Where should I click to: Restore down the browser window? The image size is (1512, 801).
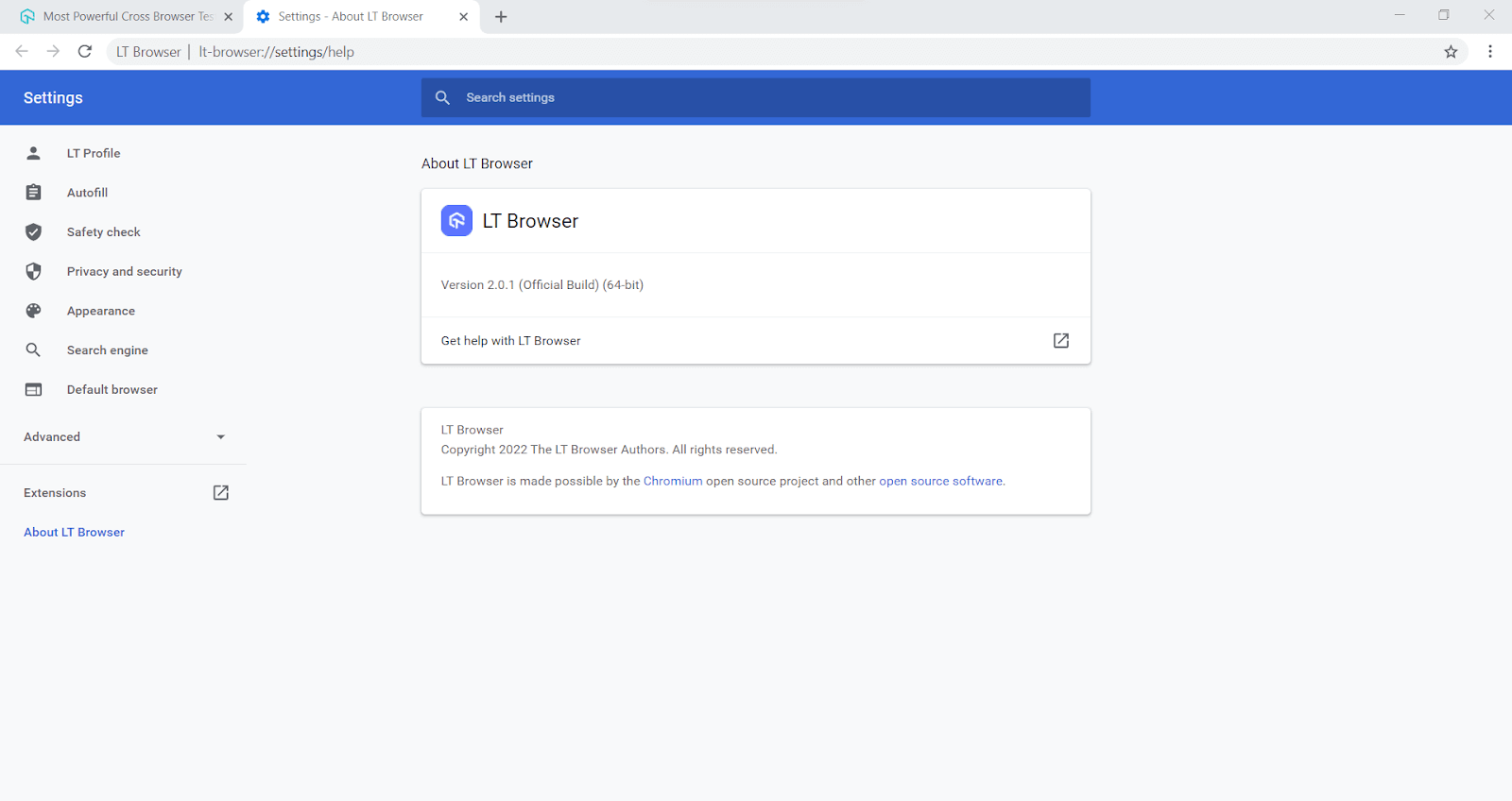pyautogui.click(x=1444, y=15)
